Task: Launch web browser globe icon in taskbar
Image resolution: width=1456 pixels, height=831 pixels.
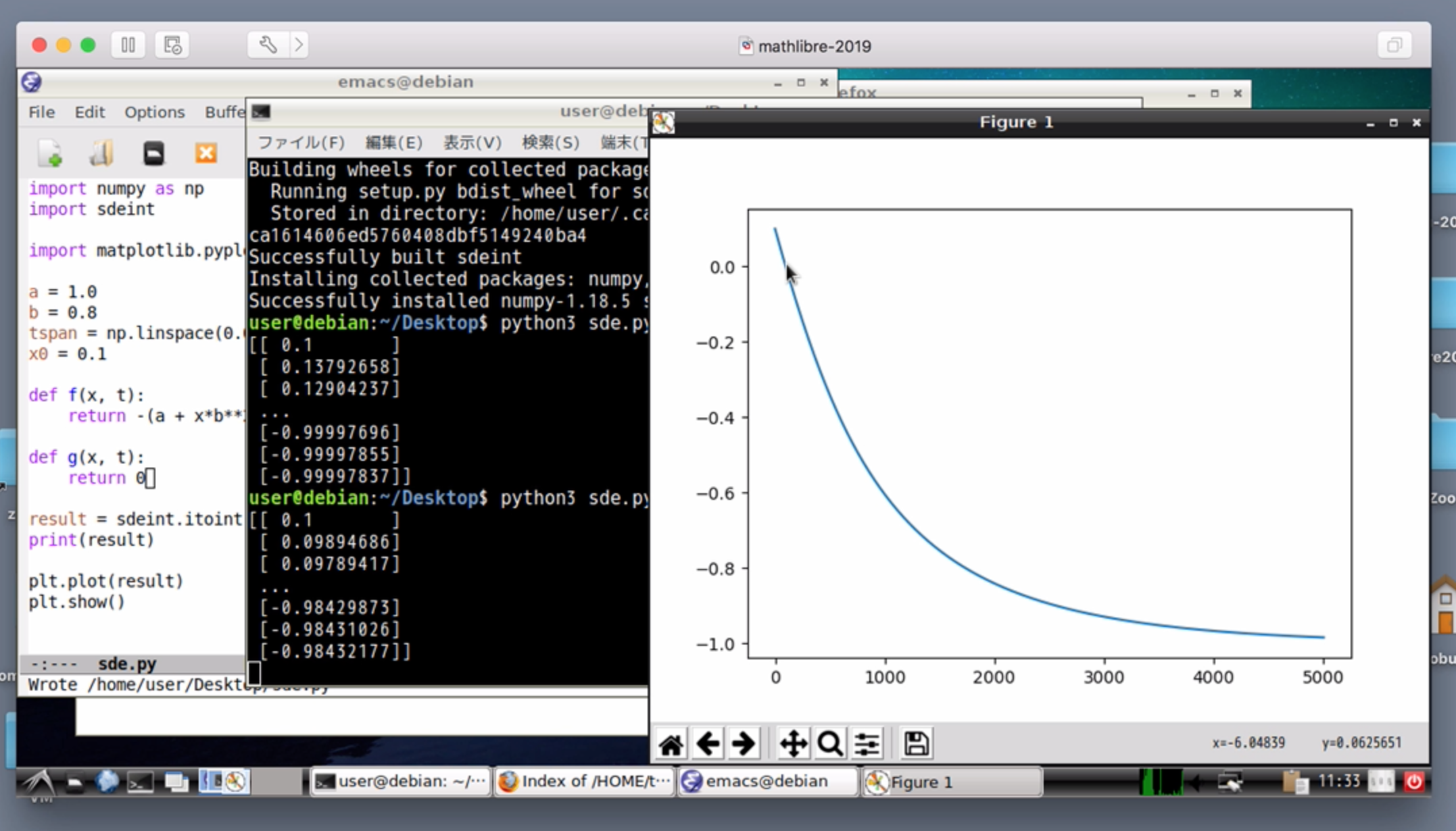Action: 107,782
